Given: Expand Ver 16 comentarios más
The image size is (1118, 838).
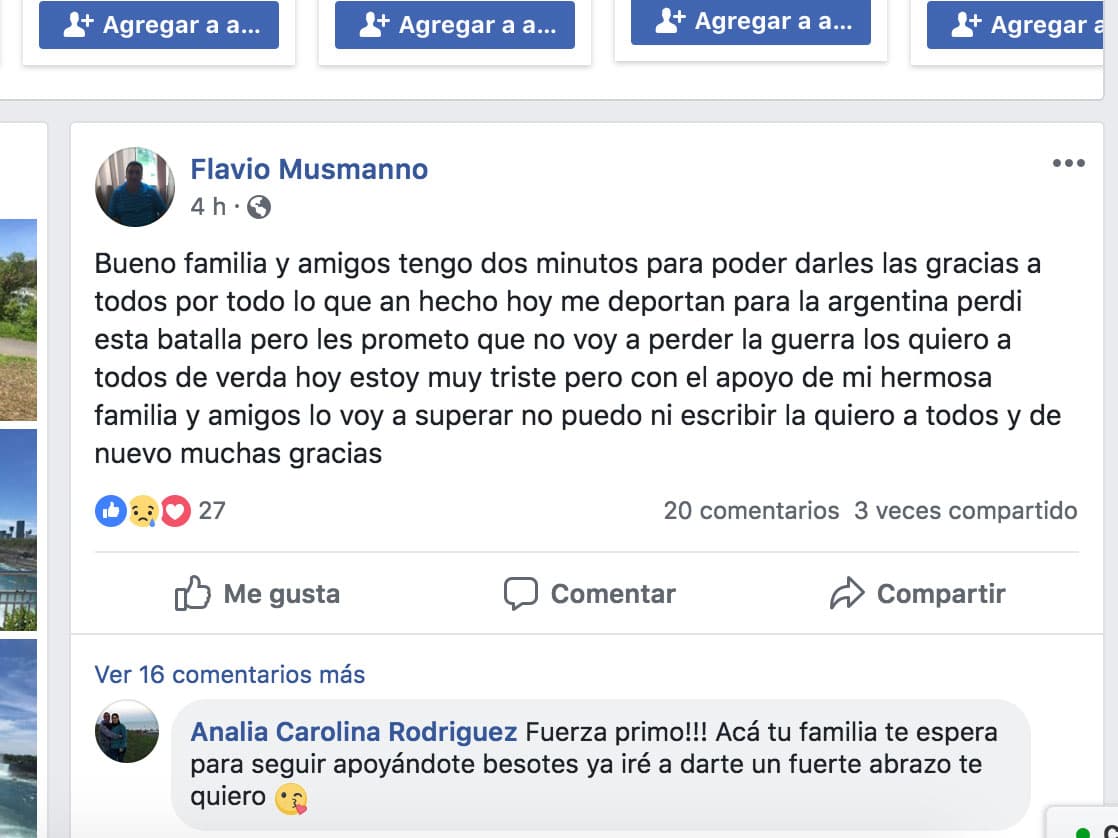Looking at the screenshot, I should click(x=230, y=675).
